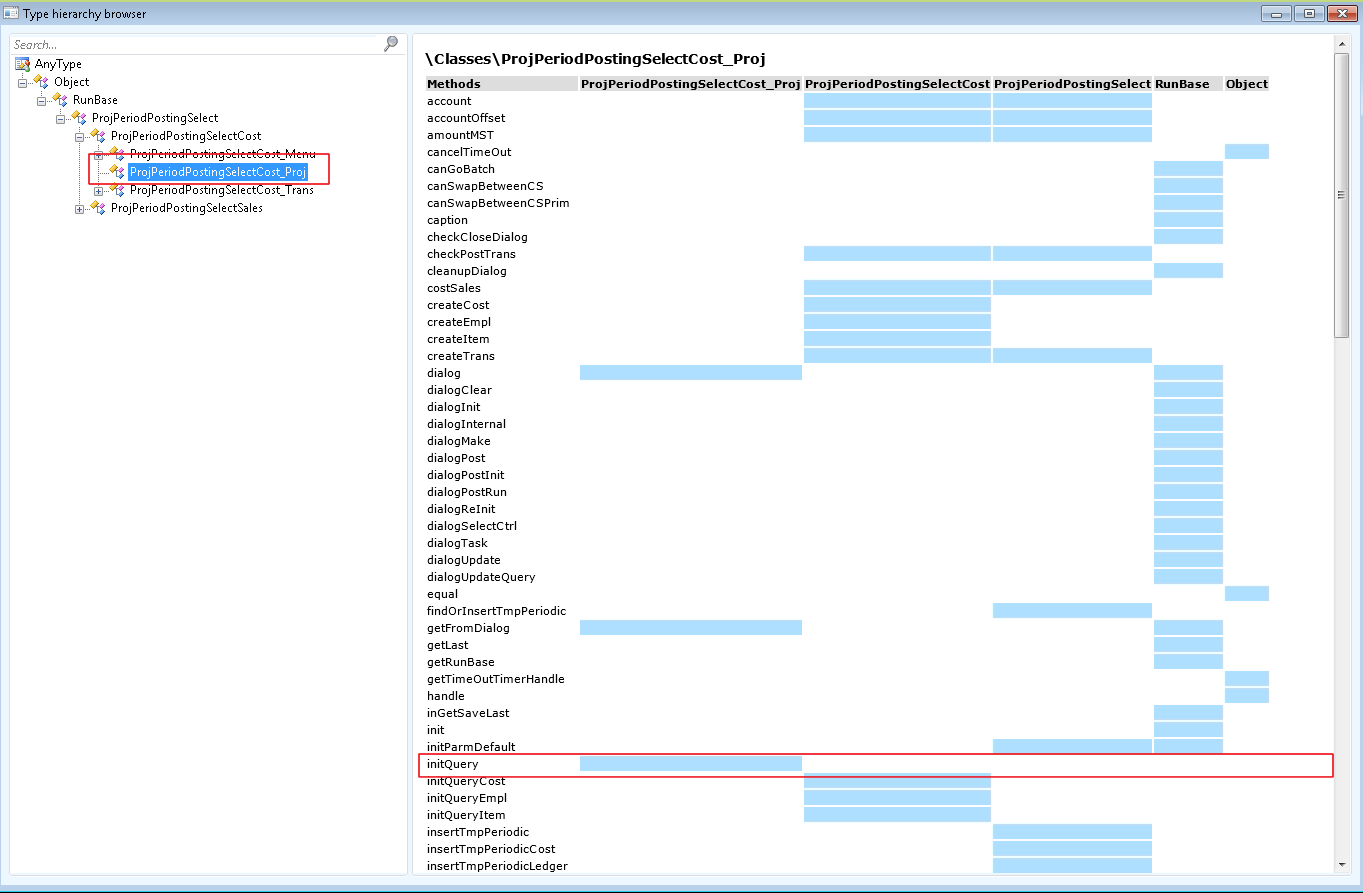Viewport: 1363px width, 893px height.
Task: Click the AnyType root node icon
Action: tap(23, 64)
